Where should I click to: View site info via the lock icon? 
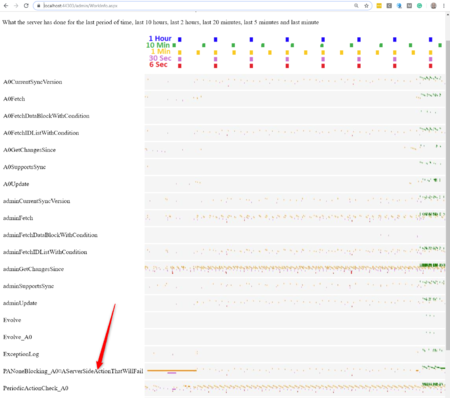(39, 6)
